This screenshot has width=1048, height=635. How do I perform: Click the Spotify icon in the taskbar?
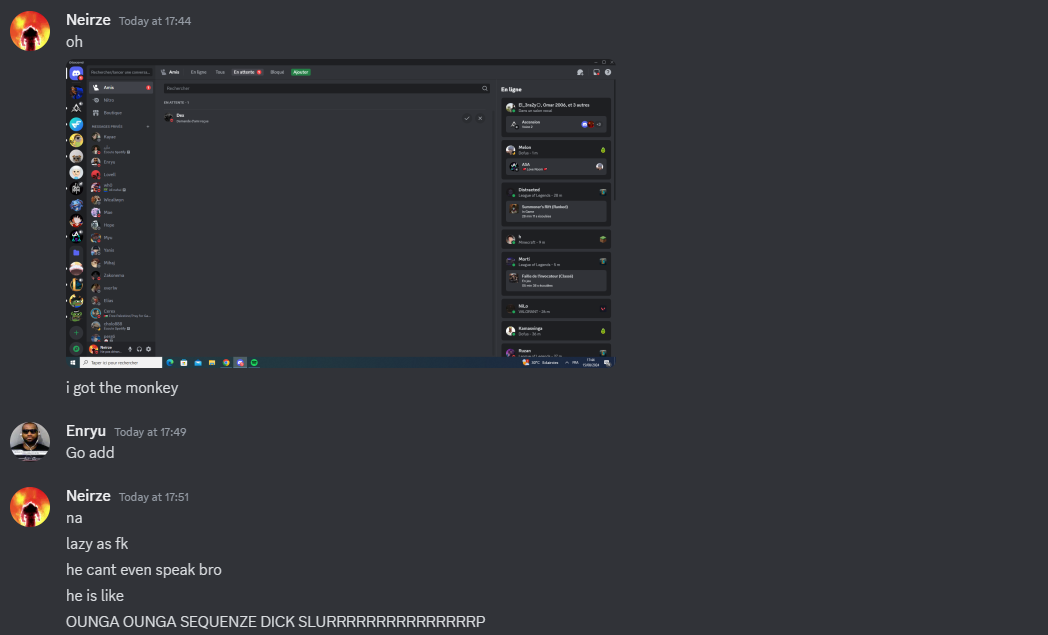(x=254, y=362)
